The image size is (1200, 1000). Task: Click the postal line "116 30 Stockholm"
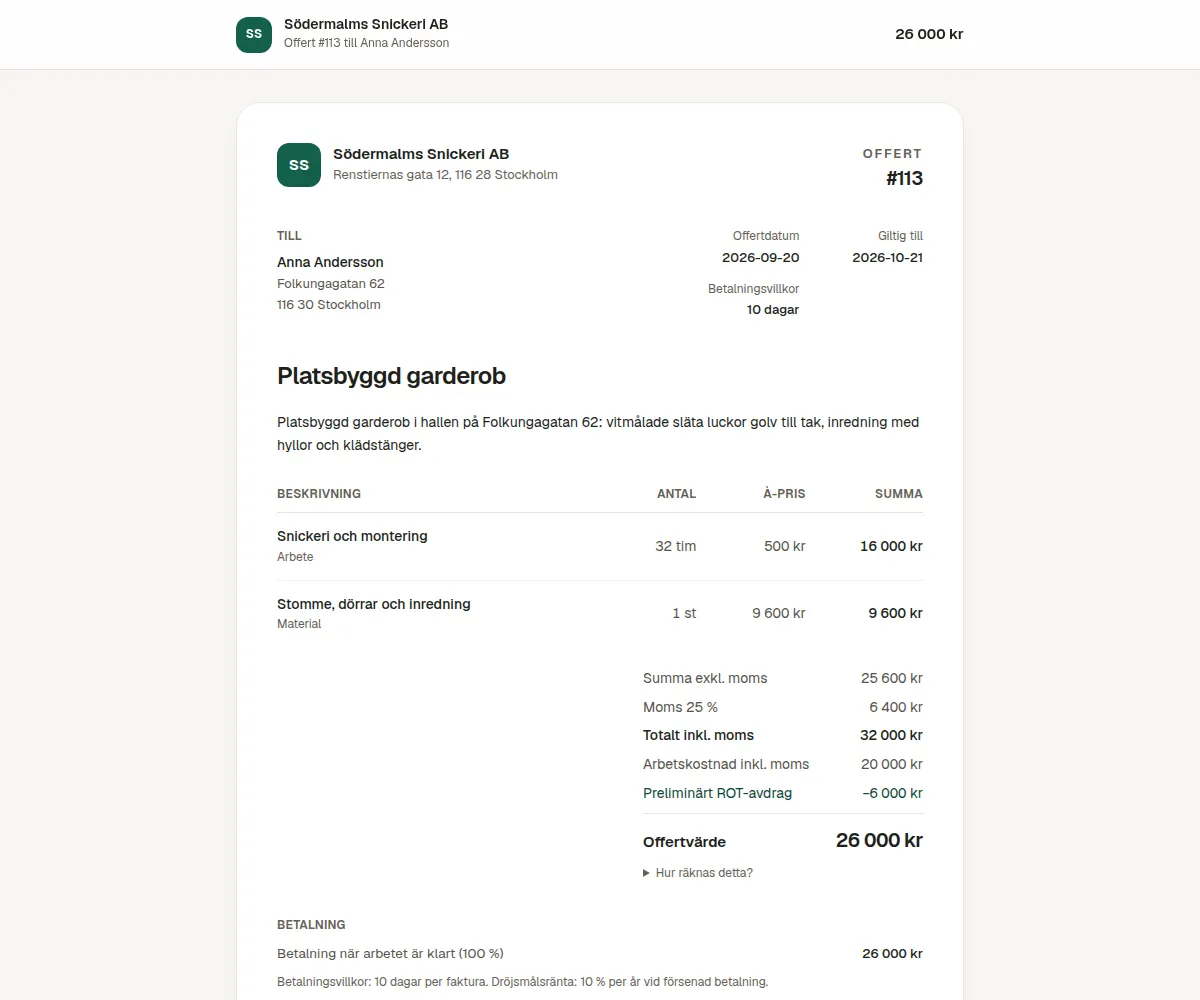pos(329,305)
